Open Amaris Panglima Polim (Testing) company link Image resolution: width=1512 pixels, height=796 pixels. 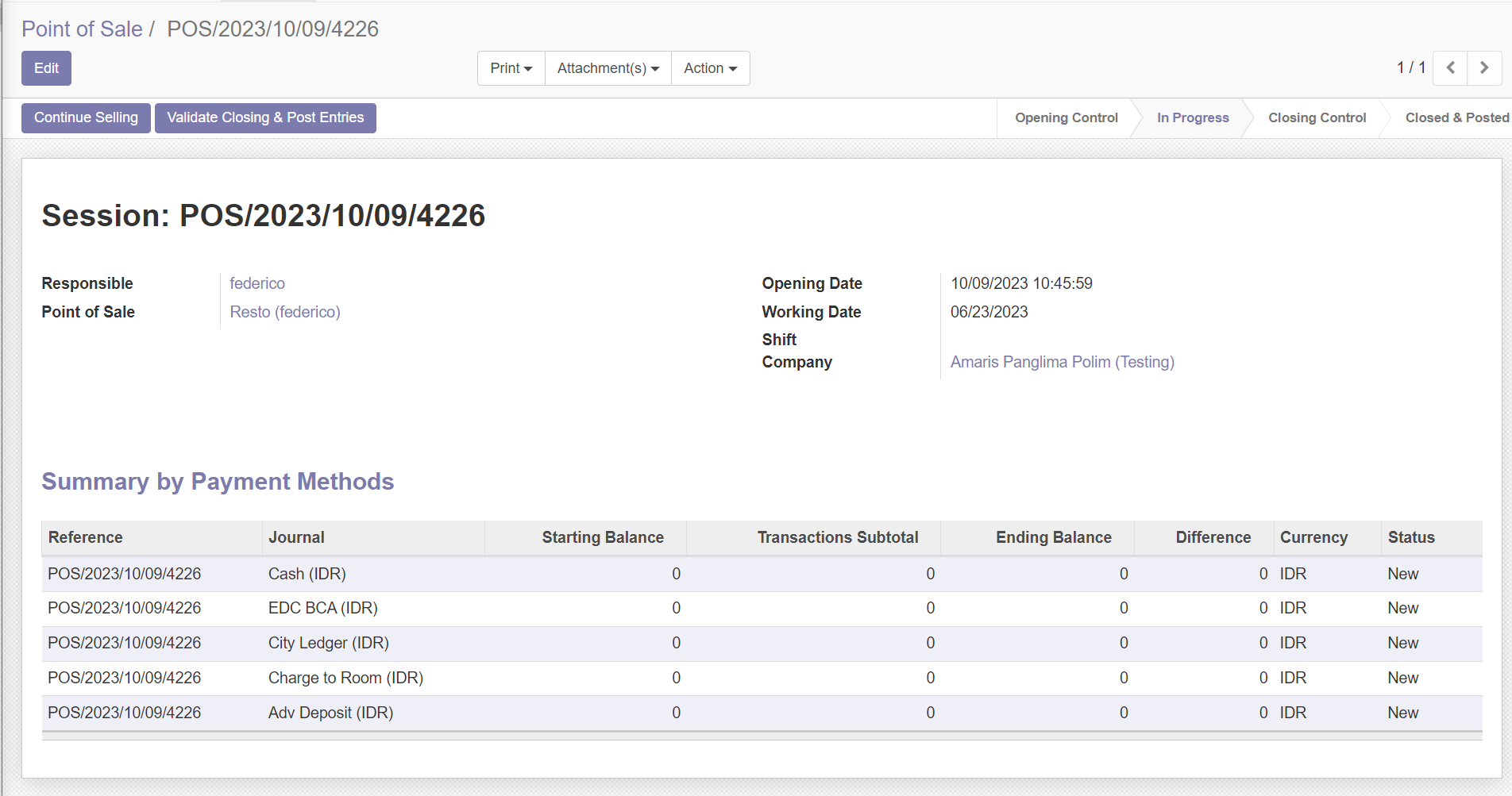1063,362
